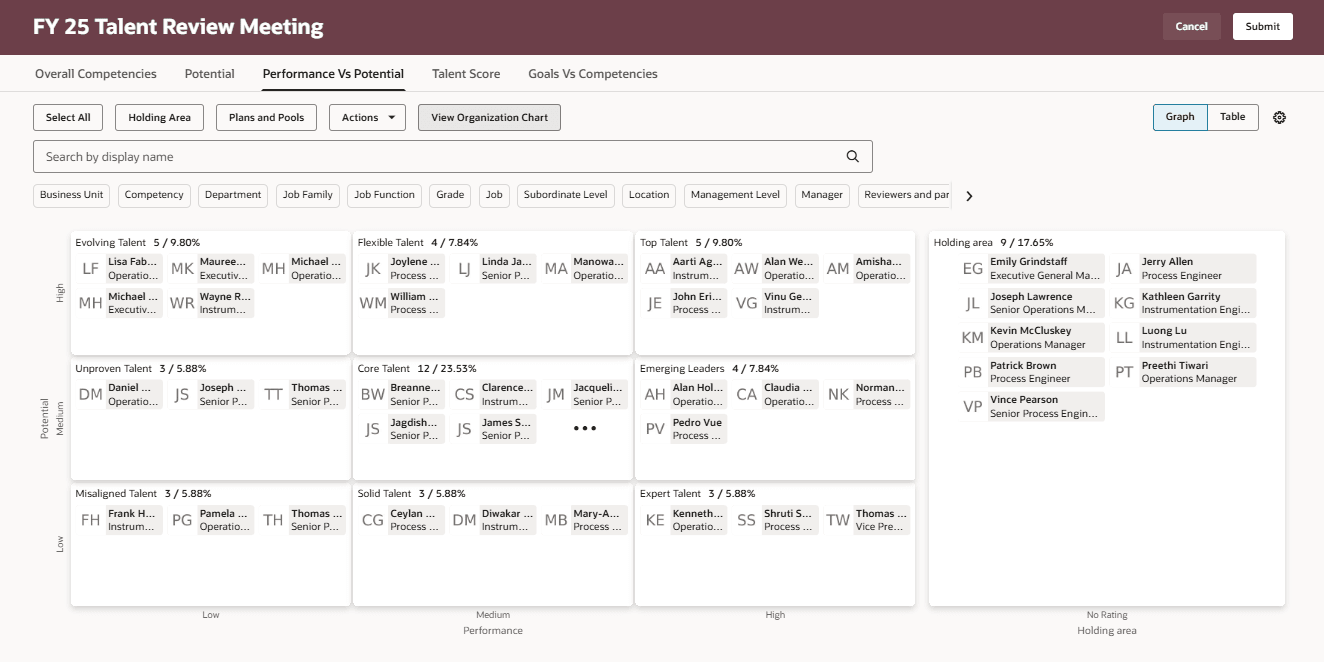
Task: Click Lisa's avatar in Evolving Talent
Action: point(90,268)
